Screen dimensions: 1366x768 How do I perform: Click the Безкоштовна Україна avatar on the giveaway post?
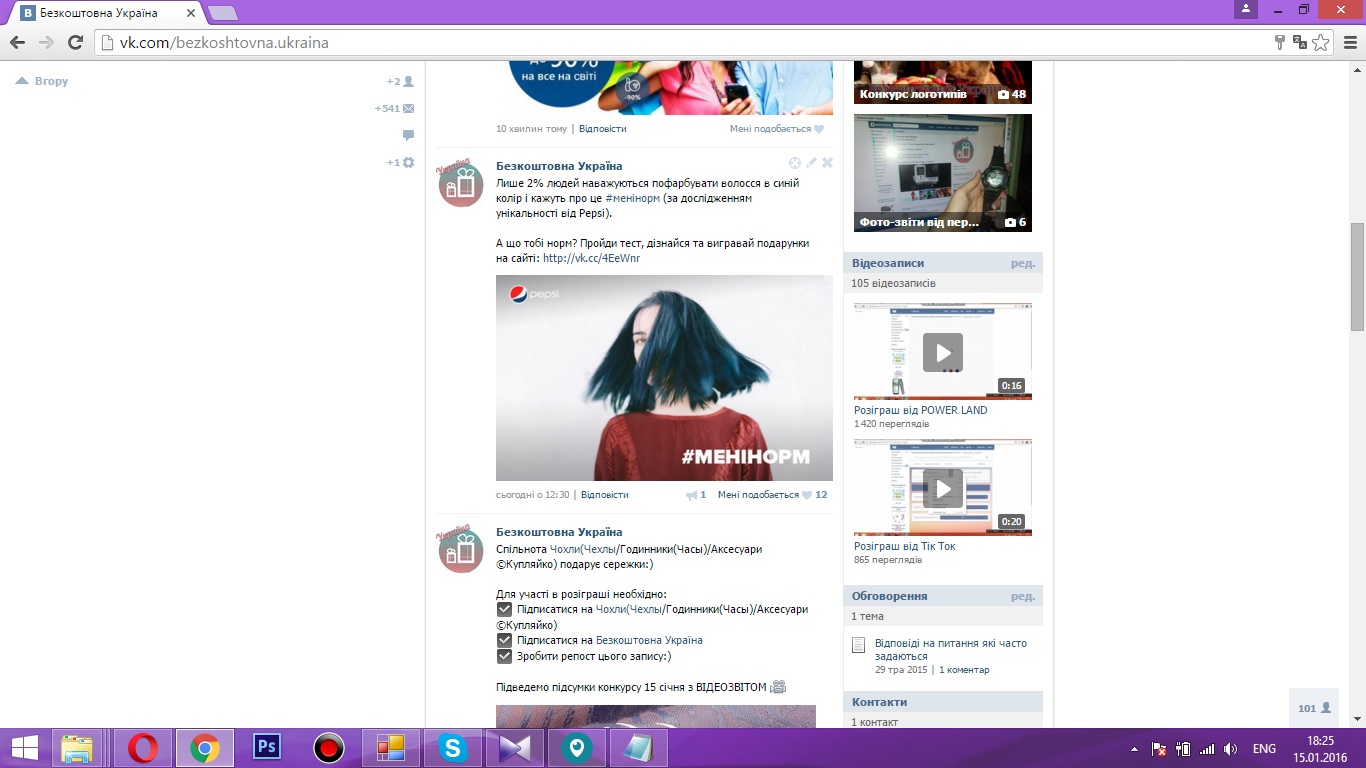460,549
